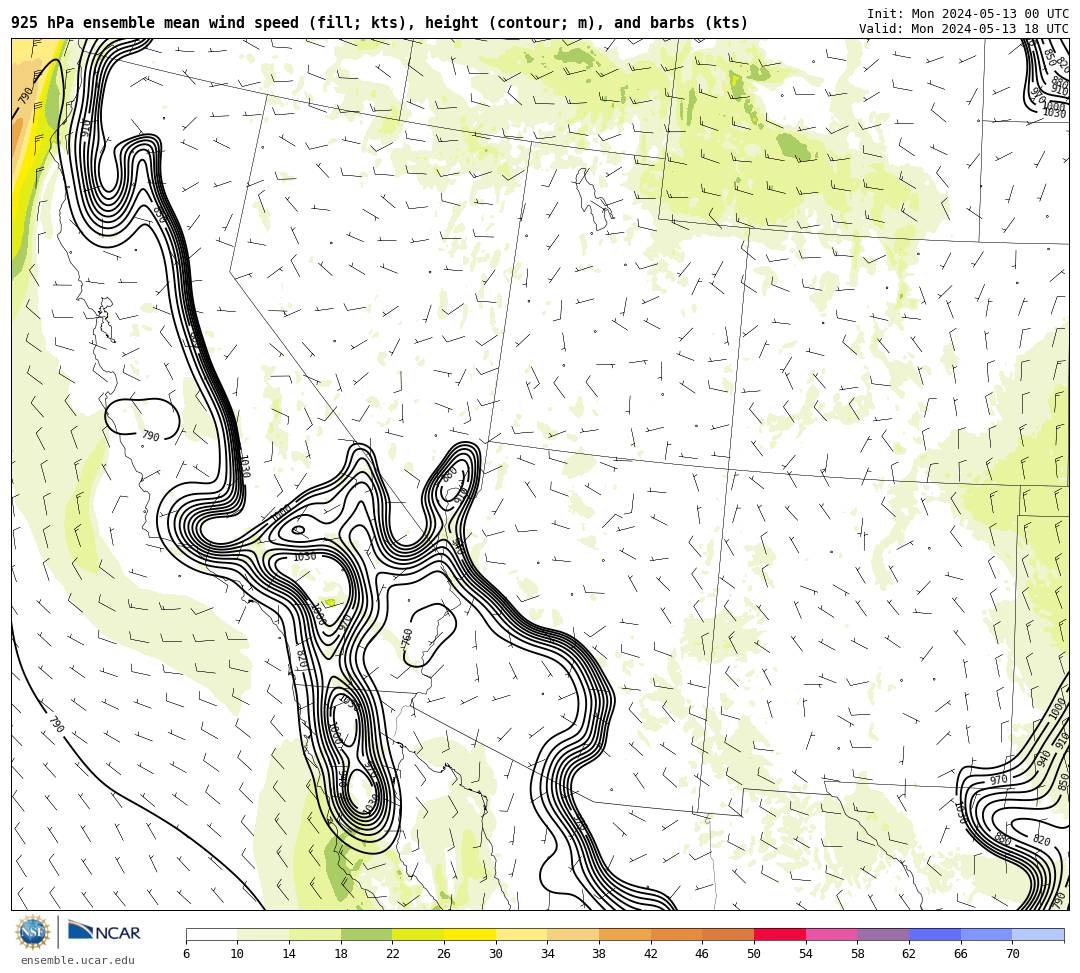Pick the bright yellow 26–30 kts colorbar segment
Image resolution: width=1080 pixels, height=973 pixels.
coord(470,934)
